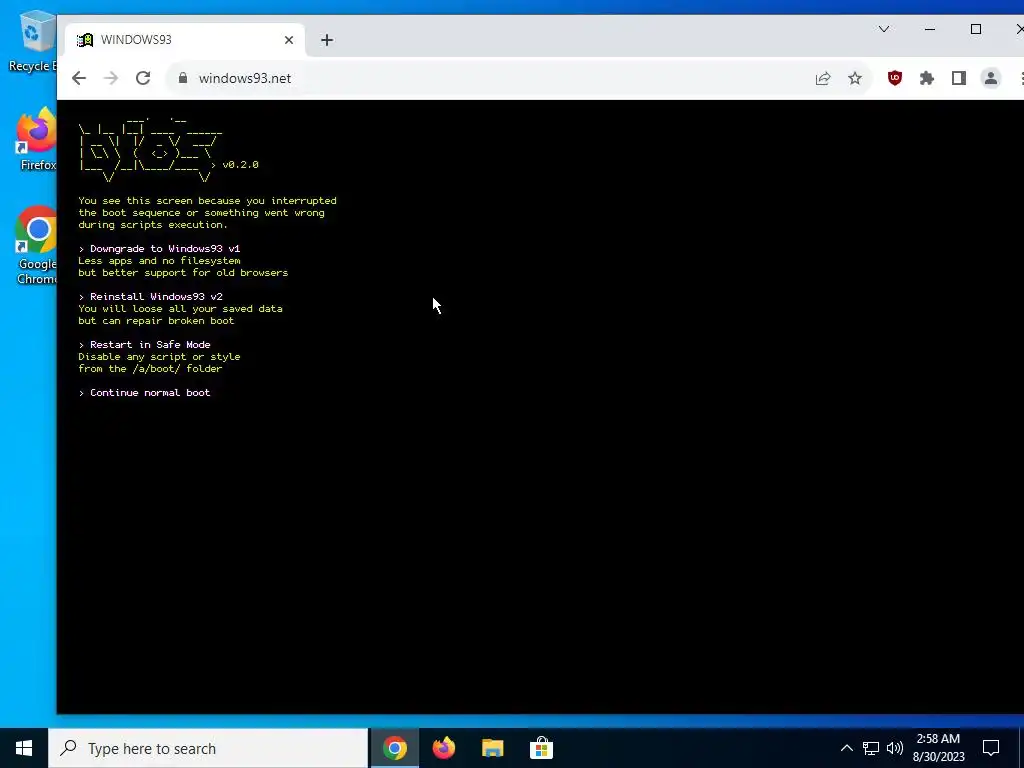The width and height of the screenshot is (1024, 768).
Task: Open the volume tray icon
Action: [895, 748]
